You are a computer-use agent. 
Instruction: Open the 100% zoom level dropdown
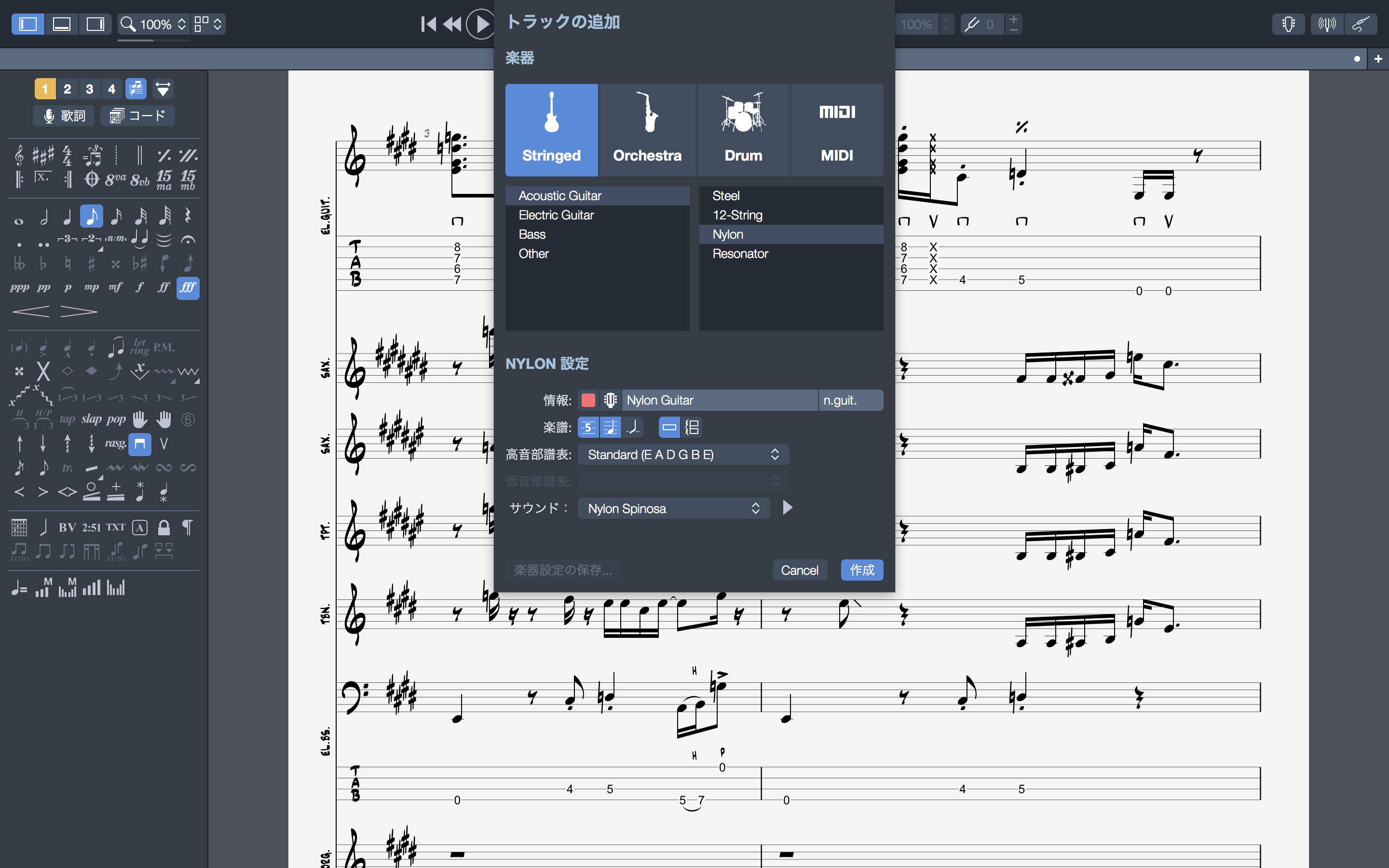[154, 24]
